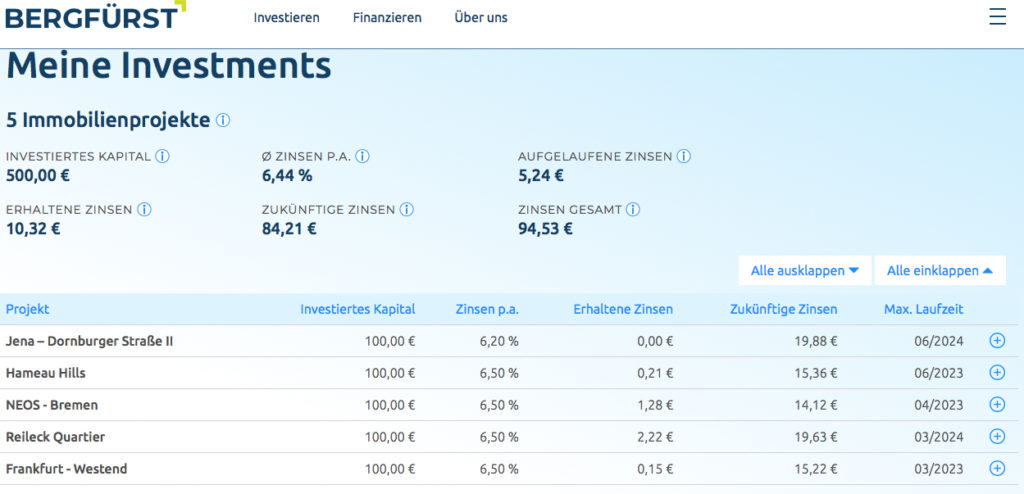
Task: Click 1,28 € received interest cell
Action: pyautogui.click(x=655, y=405)
